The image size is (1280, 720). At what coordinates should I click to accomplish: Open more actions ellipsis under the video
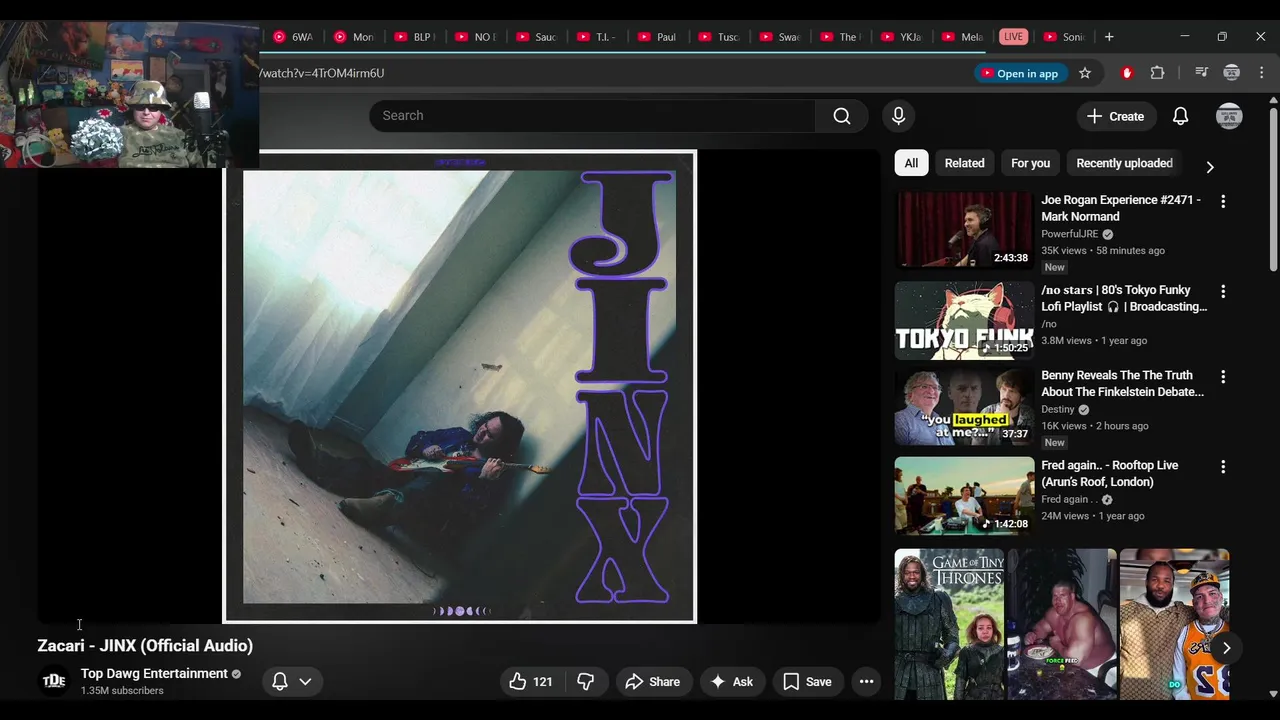click(866, 682)
